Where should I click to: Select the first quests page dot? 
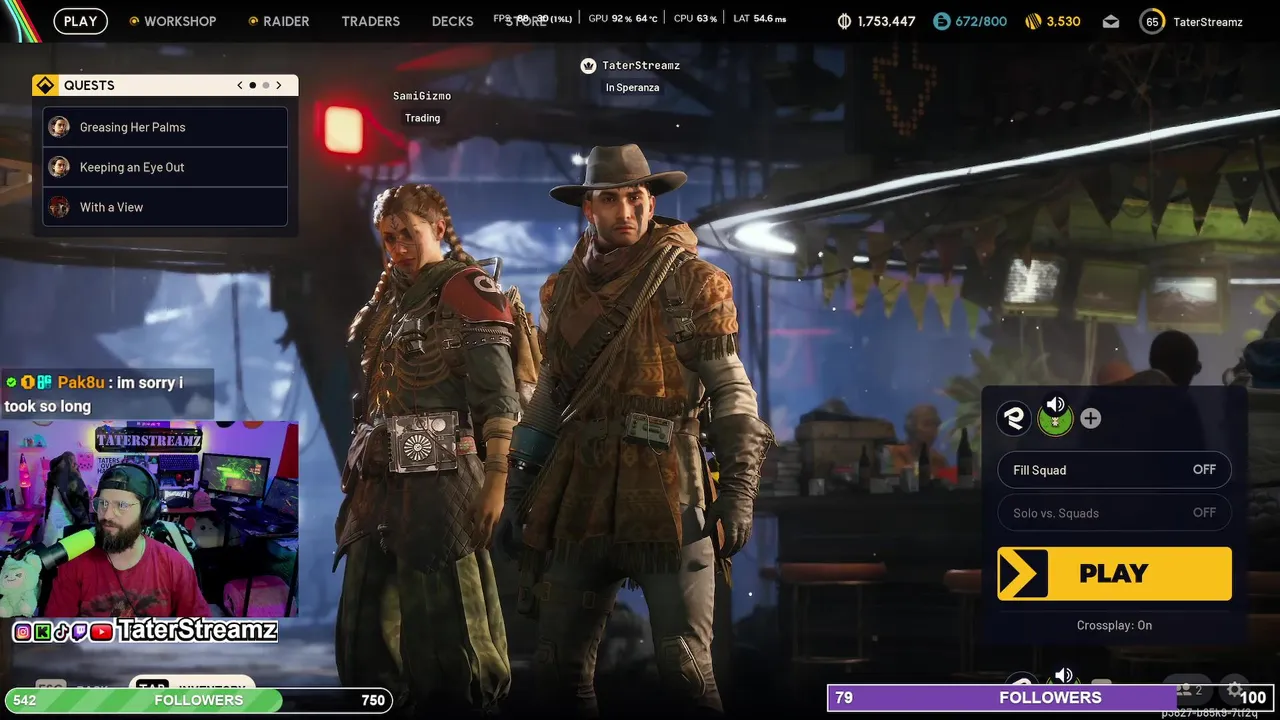pos(253,85)
